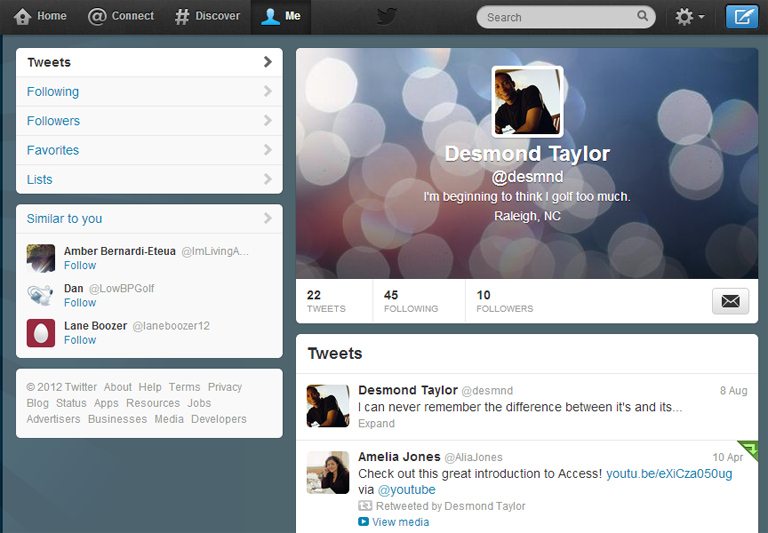Compose a new tweet button
Viewport: 768px width, 533px height.
(742, 17)
